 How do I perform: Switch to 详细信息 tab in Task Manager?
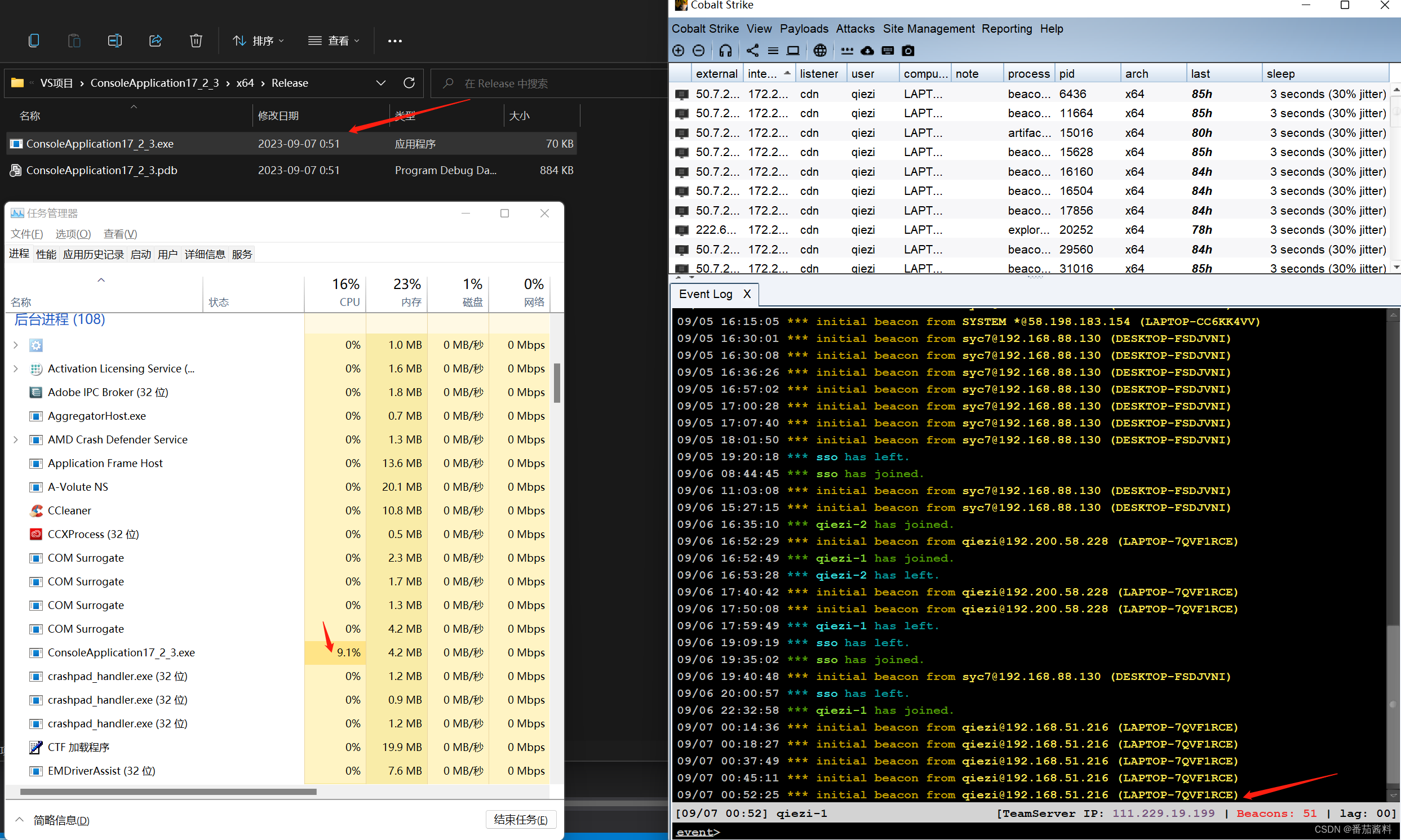(x=205, y=254)
